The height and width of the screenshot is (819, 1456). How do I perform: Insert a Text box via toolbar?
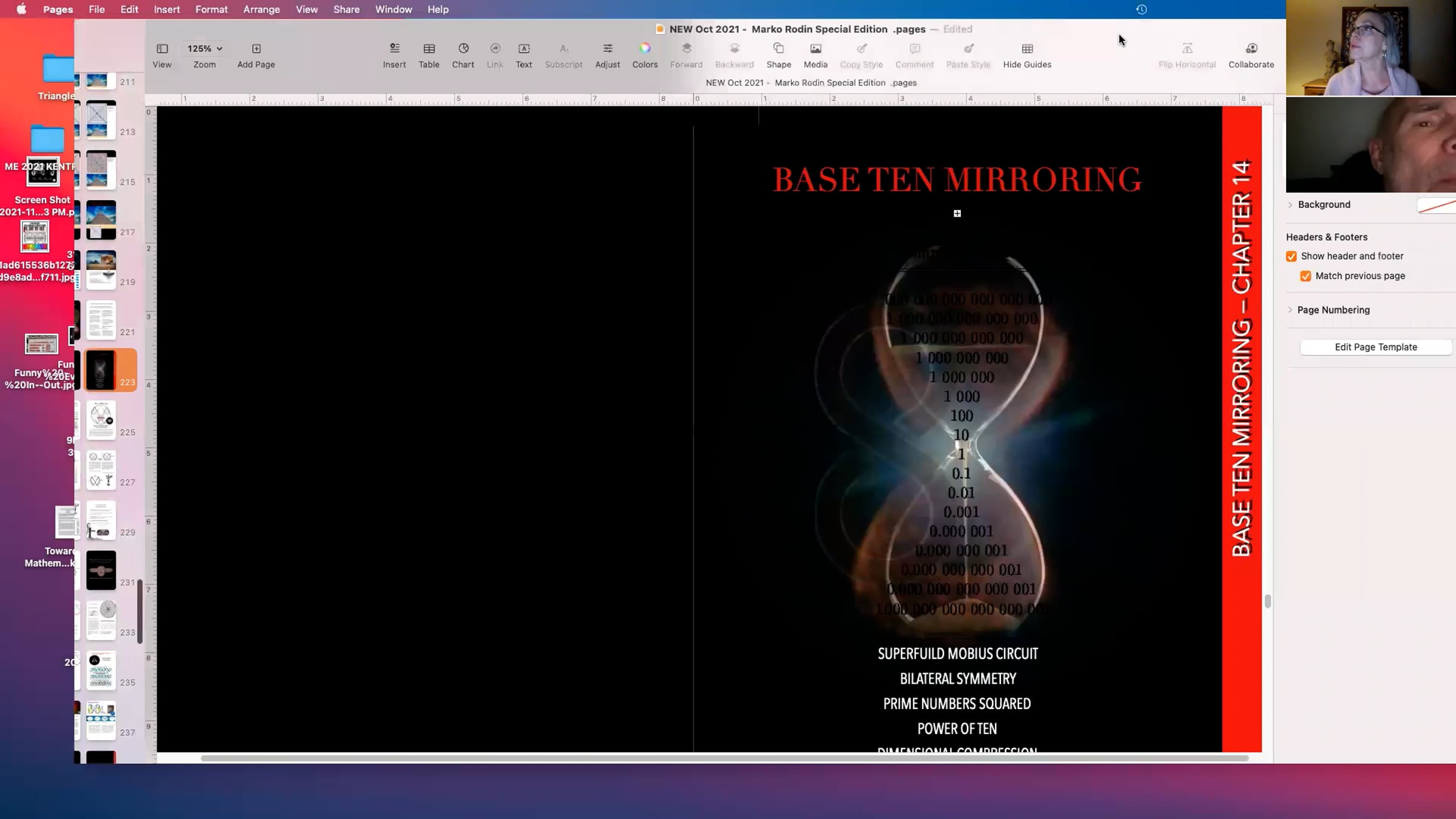pyautogui.click(x=524, y=49)
